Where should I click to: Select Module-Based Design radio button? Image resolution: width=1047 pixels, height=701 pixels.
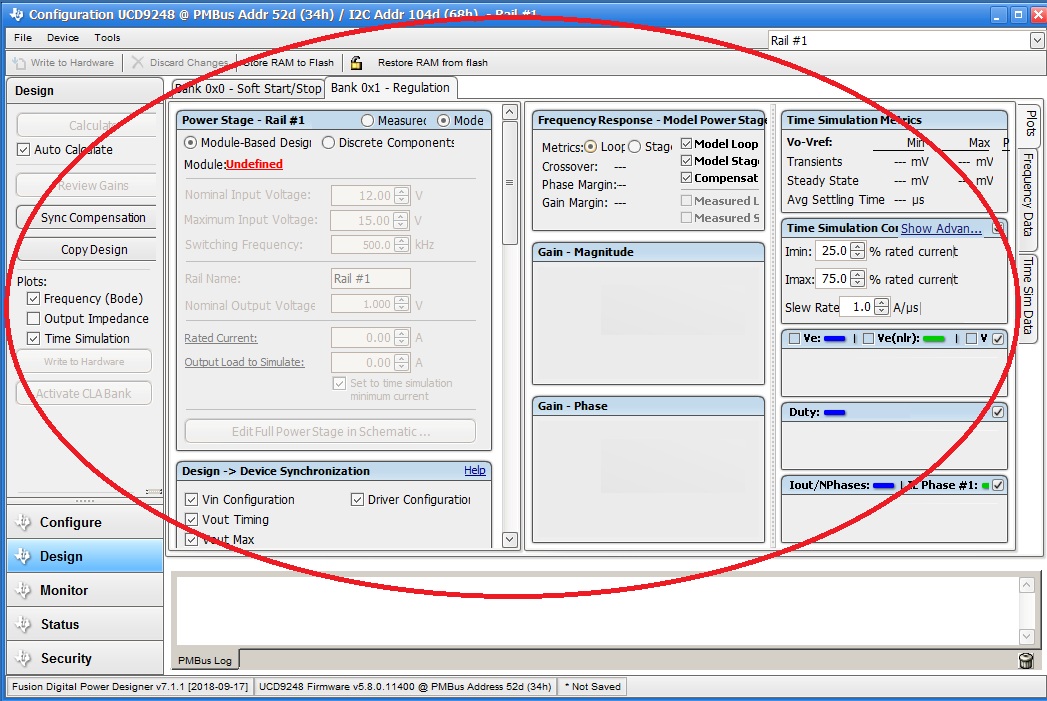190,142
